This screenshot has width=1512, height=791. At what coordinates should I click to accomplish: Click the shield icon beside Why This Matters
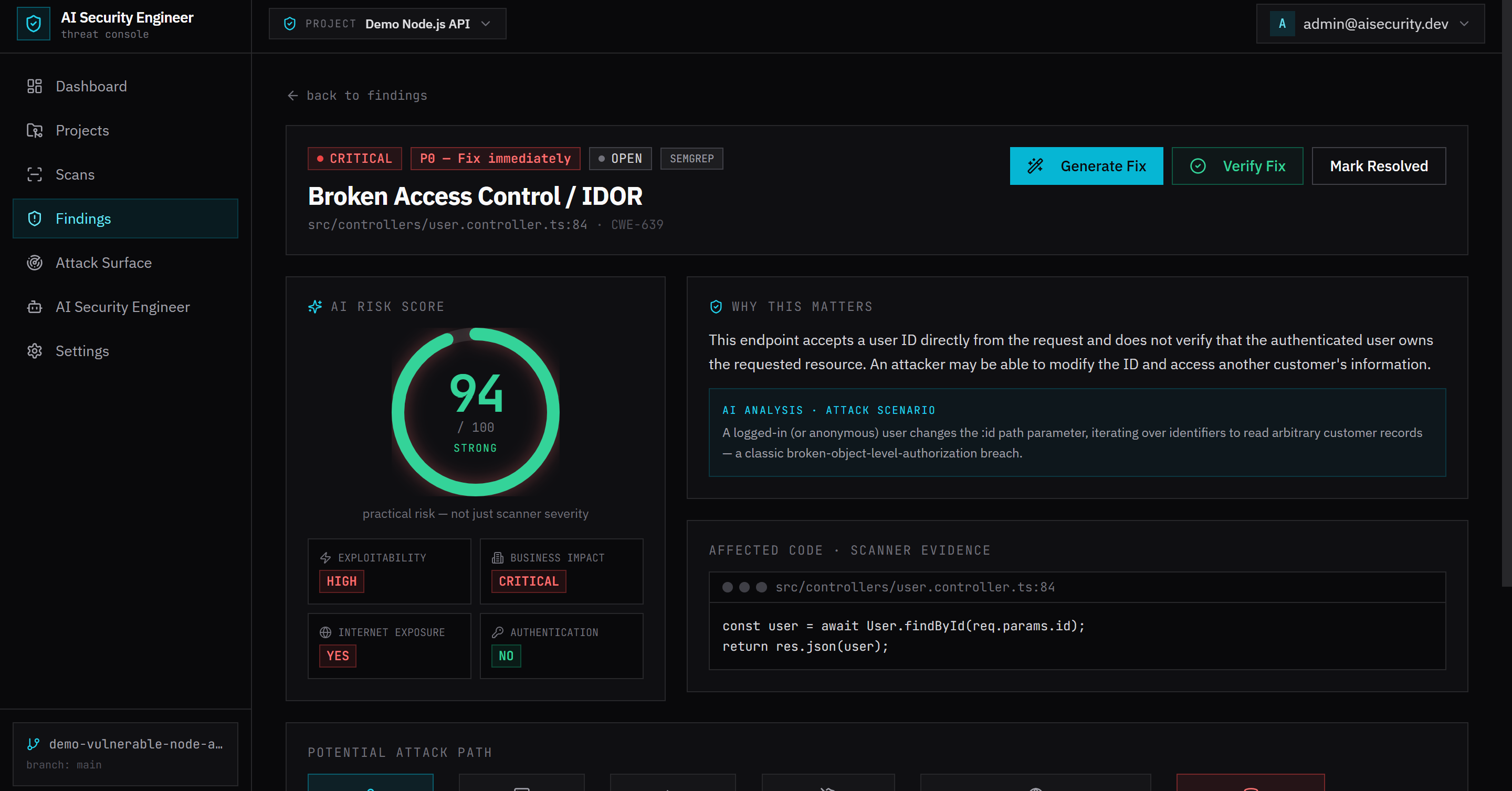point(716,307)
